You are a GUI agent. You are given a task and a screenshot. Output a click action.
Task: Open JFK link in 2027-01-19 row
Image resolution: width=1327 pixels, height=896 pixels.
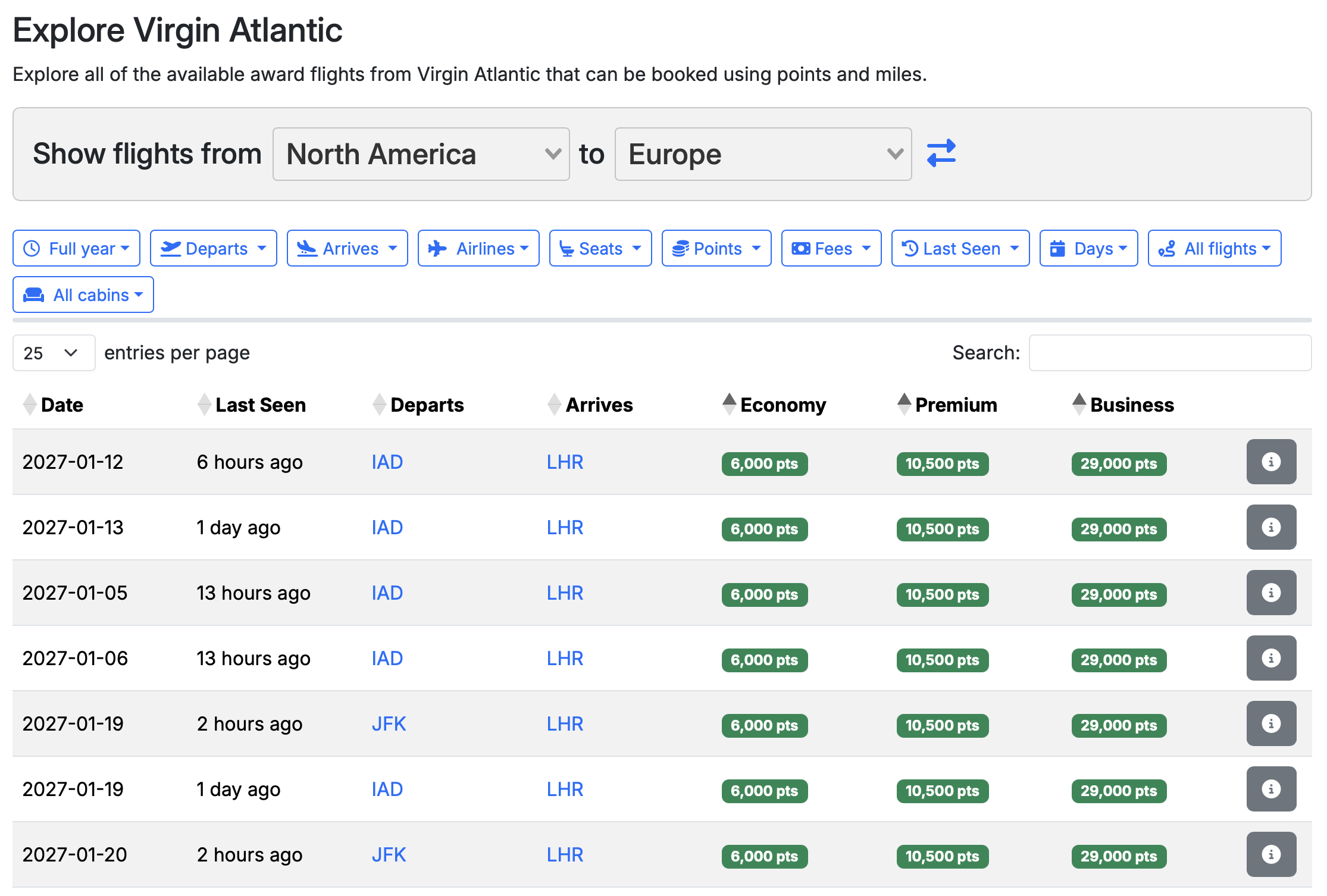389,723
